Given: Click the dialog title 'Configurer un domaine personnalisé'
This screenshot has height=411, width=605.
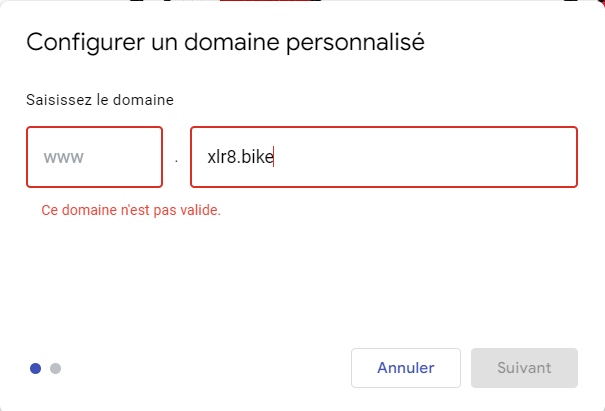Looking at the screenshot, I should click(225, 43).
